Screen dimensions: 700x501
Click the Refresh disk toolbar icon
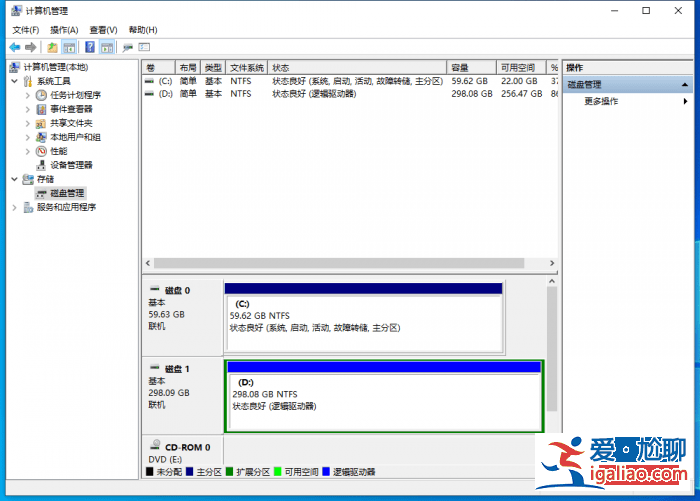pyautogui.click(x=128, y=47)
